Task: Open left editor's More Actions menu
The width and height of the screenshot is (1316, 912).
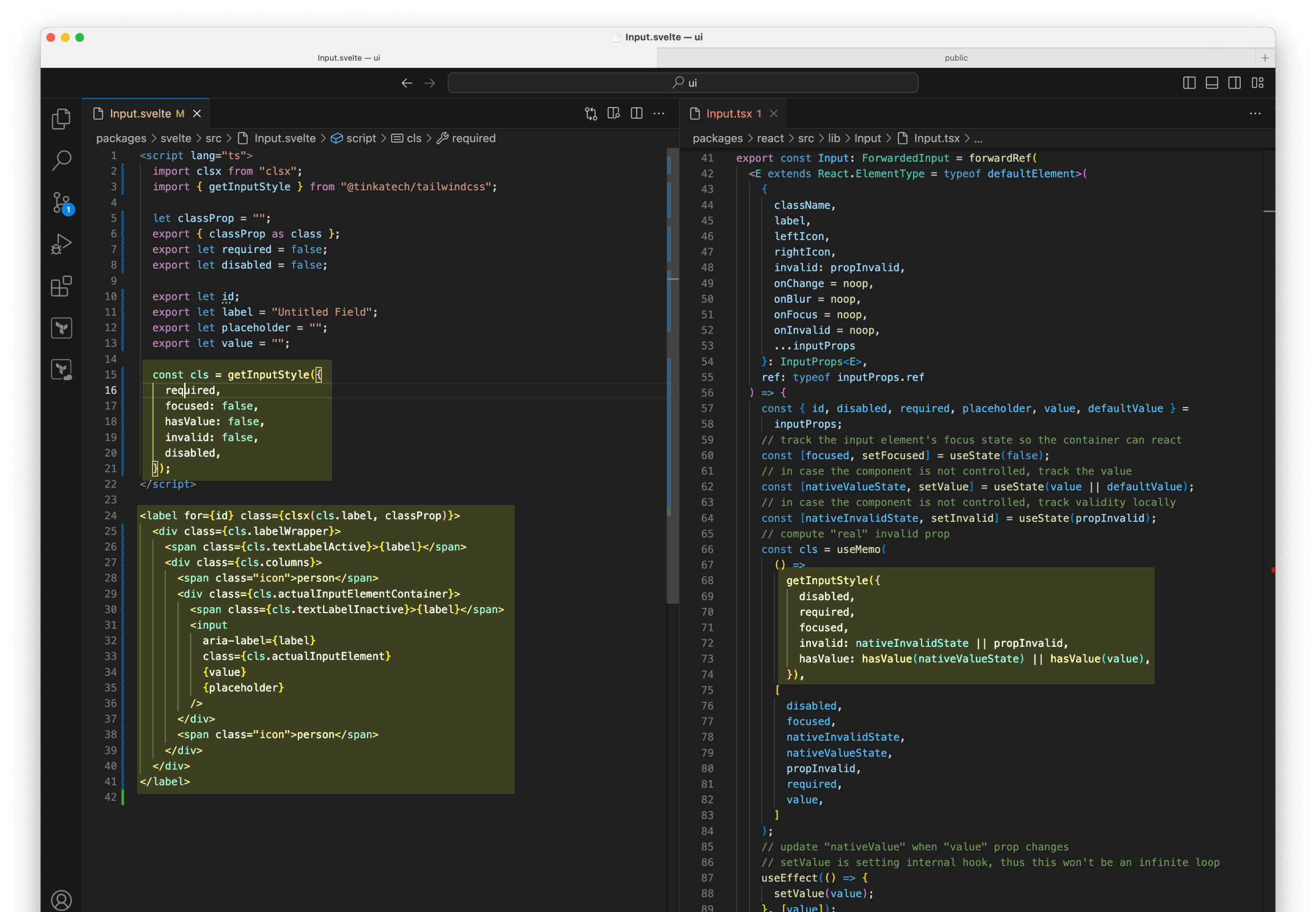Action: click(659, 114)
